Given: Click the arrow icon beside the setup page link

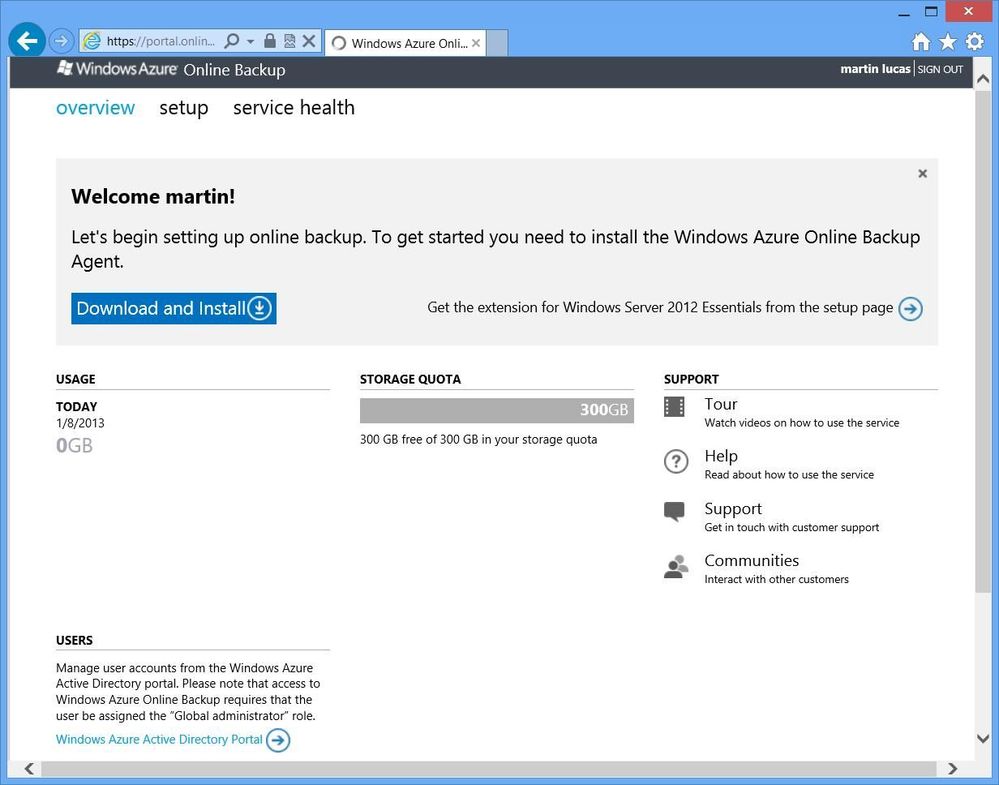Looking at the screenshot, I should (x=910, y=309).
